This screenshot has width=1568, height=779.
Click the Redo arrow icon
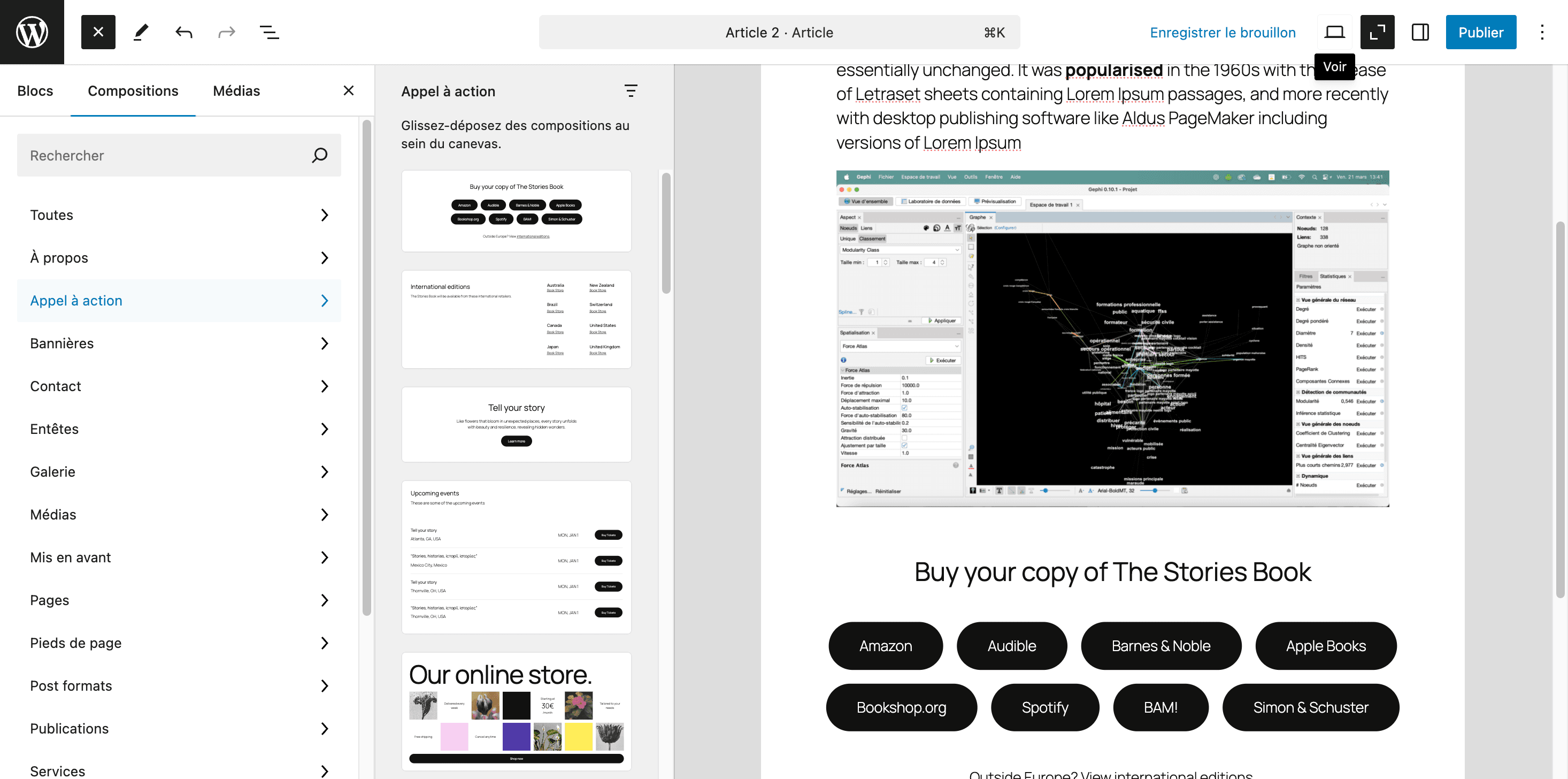pos(226,32)
